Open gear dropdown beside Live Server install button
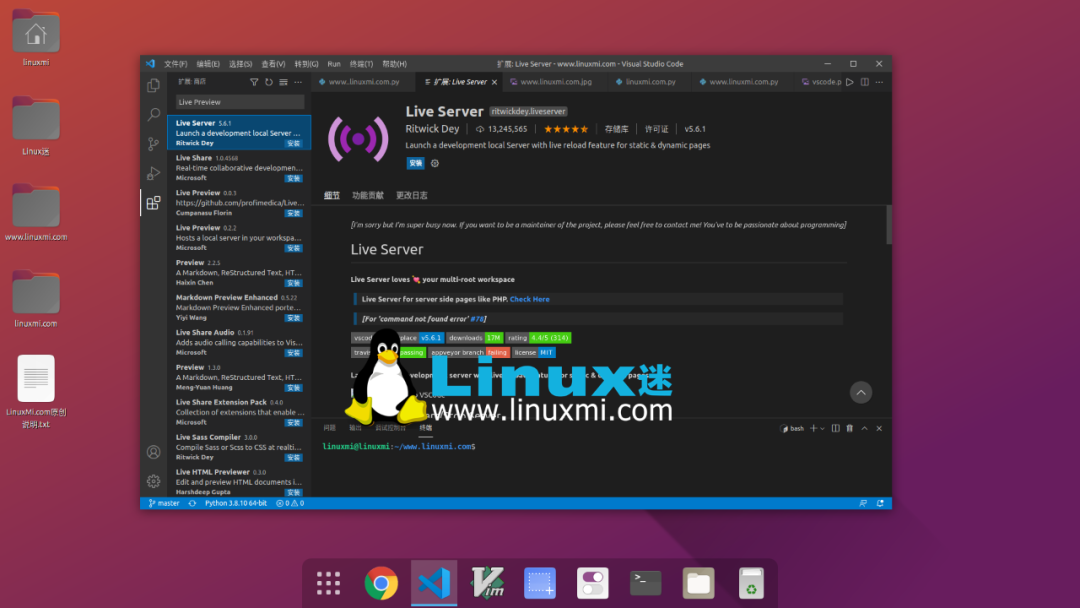The width and height of the screenshot is (1080, 608). pos(435,163)
